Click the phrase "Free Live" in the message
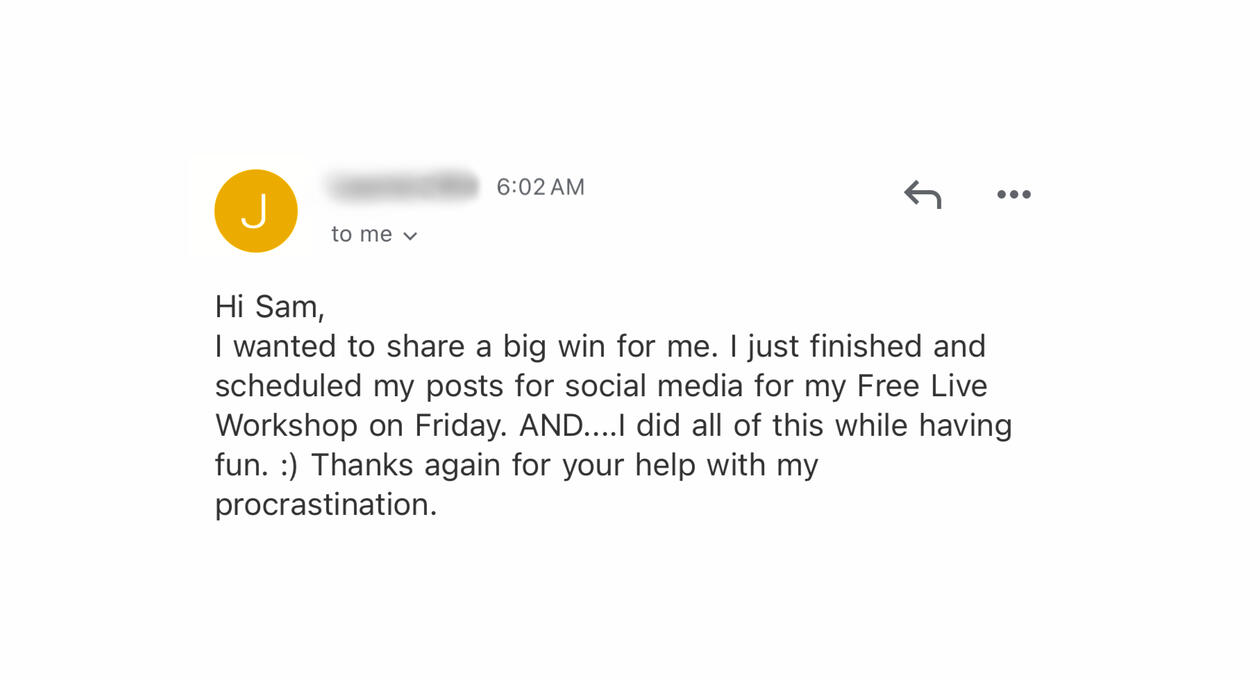 [922, 386]
